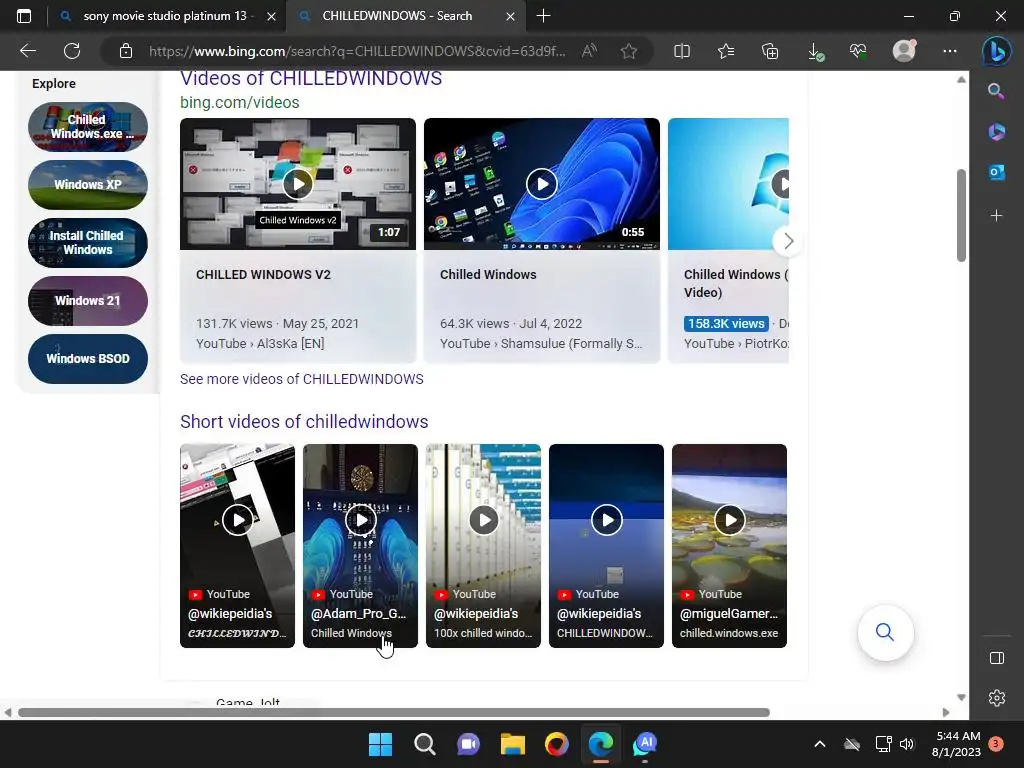Open Microsoft 365 sidebar icon
Image resolution: width=1024 pixels, height=768 pixels.
coord(996,132)
